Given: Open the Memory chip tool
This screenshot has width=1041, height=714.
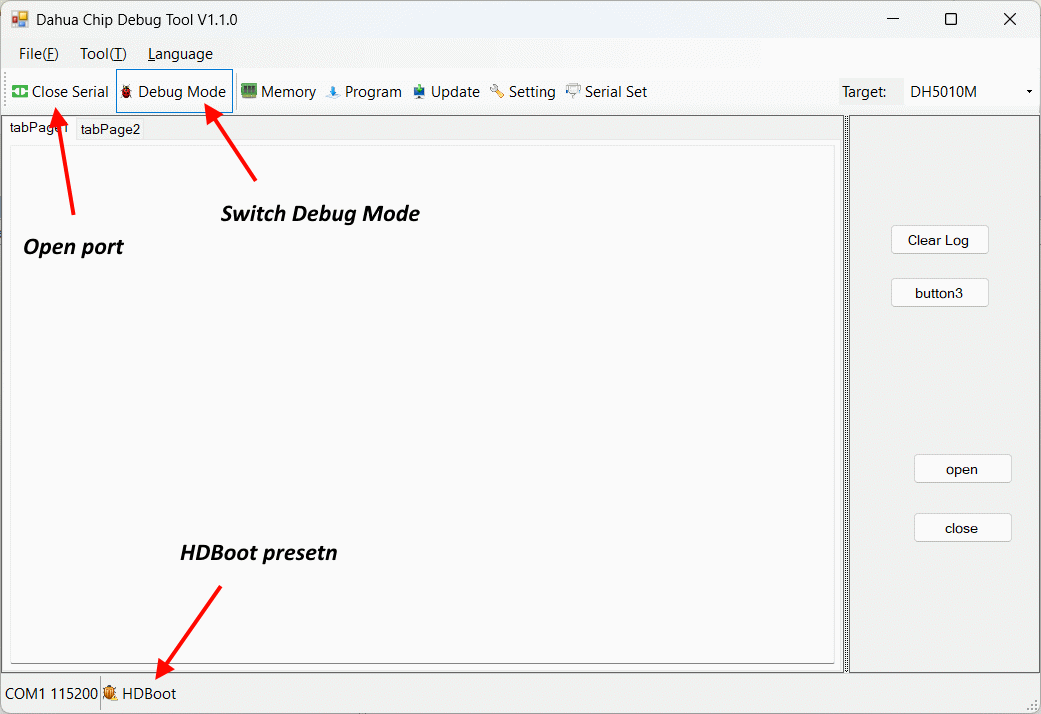Looking at the screenshot, I should 249,92.
